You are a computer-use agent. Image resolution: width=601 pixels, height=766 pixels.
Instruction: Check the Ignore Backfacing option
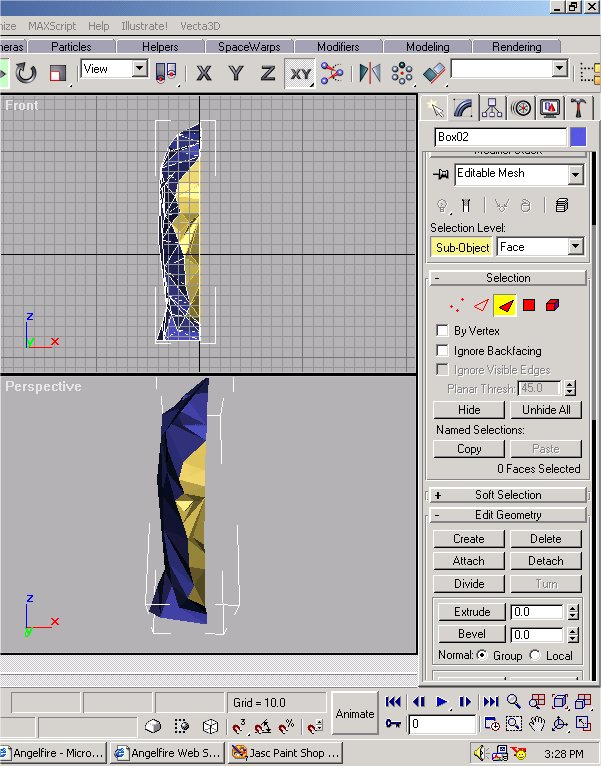click(x=443, y=351)
